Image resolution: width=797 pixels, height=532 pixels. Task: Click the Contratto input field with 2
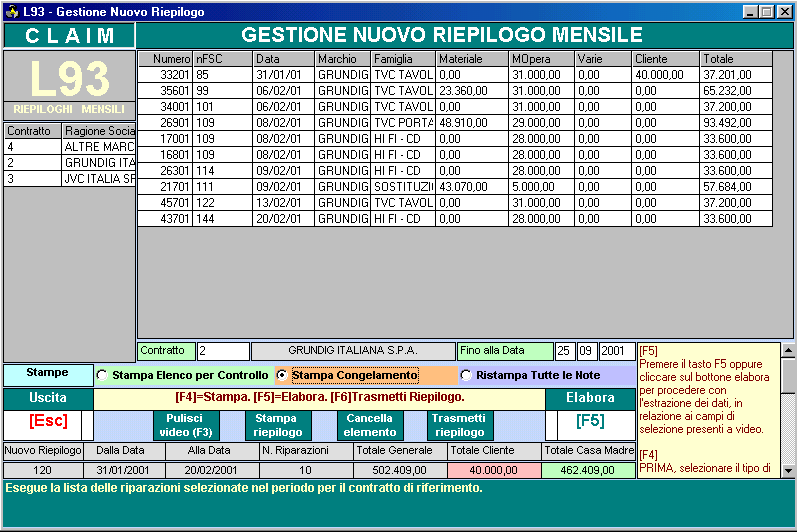(223, 351)
